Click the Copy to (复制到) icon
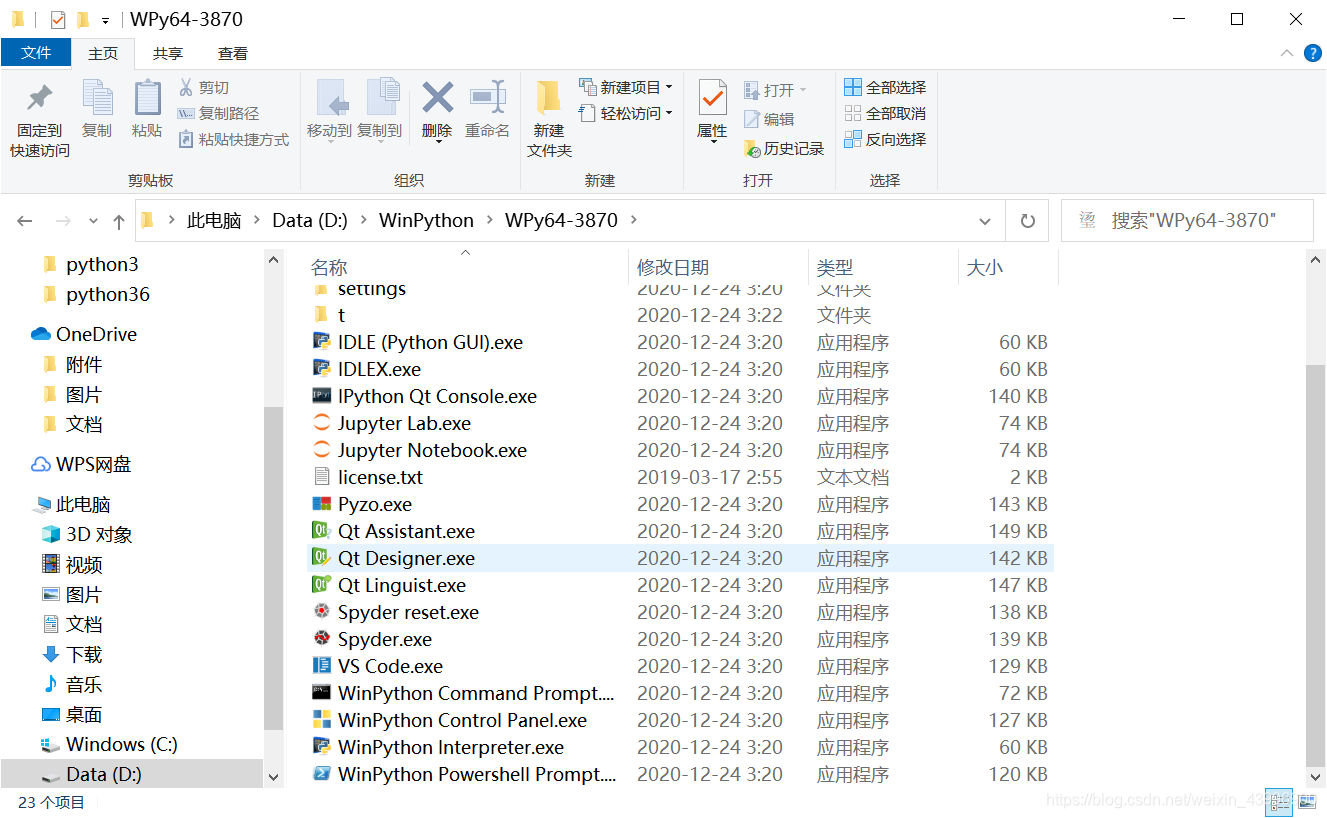Viewport: 1327px width, 818px height. pos(381,98)
